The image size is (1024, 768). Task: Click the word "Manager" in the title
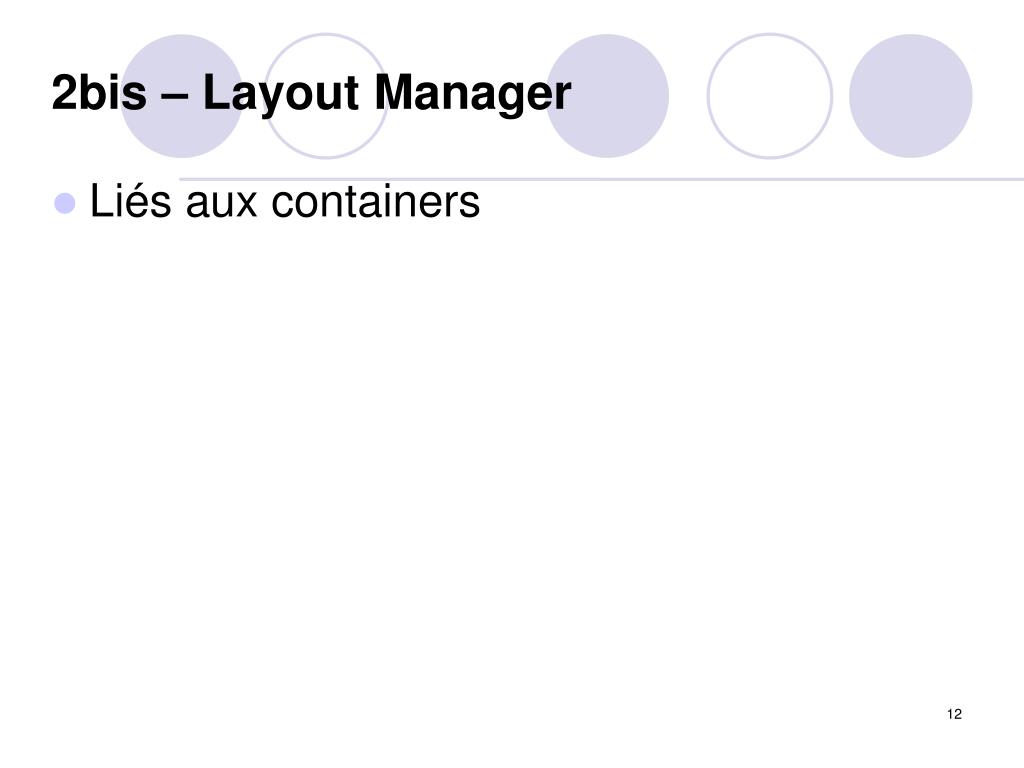[x=472, y=95]
